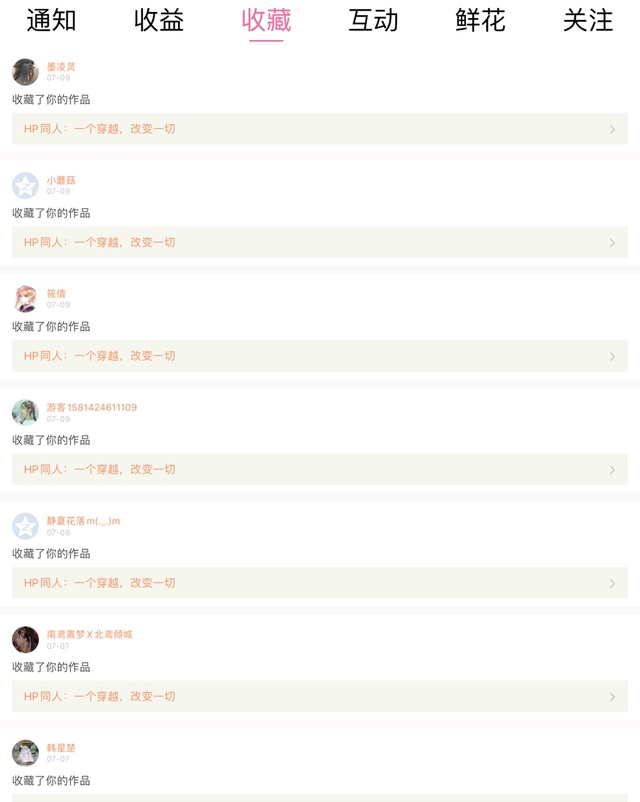Expand arrow on 小蘑菇's collected work

click(612, 243)
